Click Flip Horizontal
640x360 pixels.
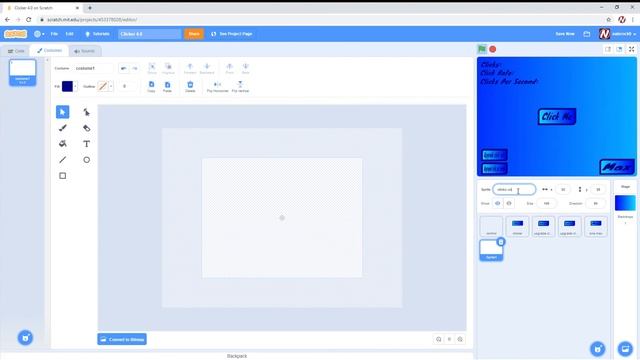[x=218, y=87]
